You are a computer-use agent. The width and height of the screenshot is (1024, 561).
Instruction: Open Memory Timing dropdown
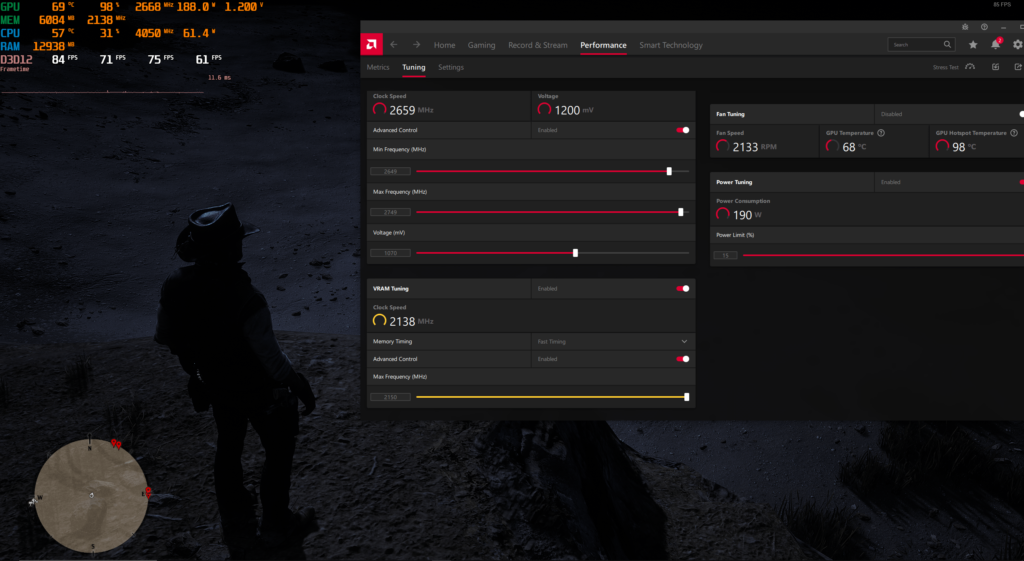coord(613,342)
